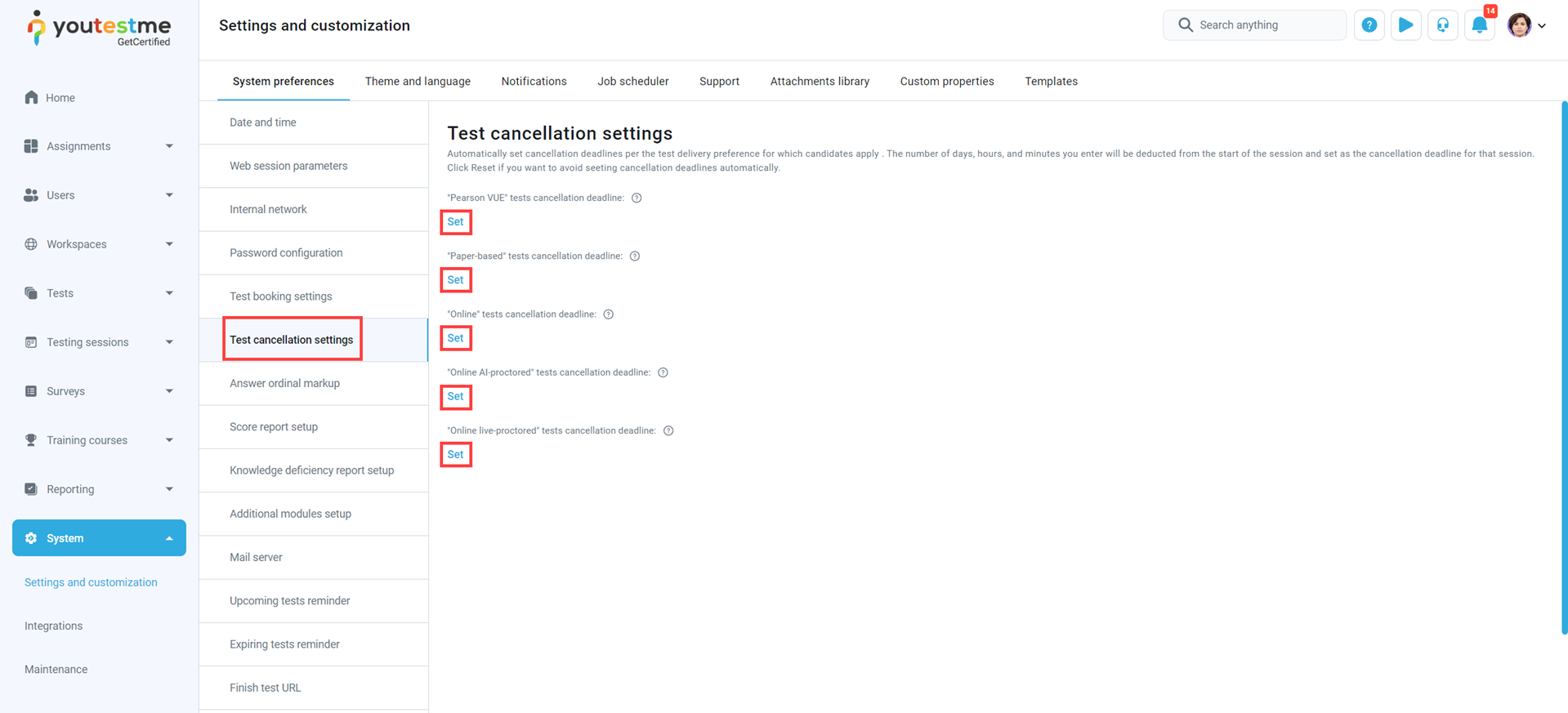The width and height of the screenshot is (1568, 713).
Task: Expand the Testing sessions sidebar menu
Action: point(169,342)
